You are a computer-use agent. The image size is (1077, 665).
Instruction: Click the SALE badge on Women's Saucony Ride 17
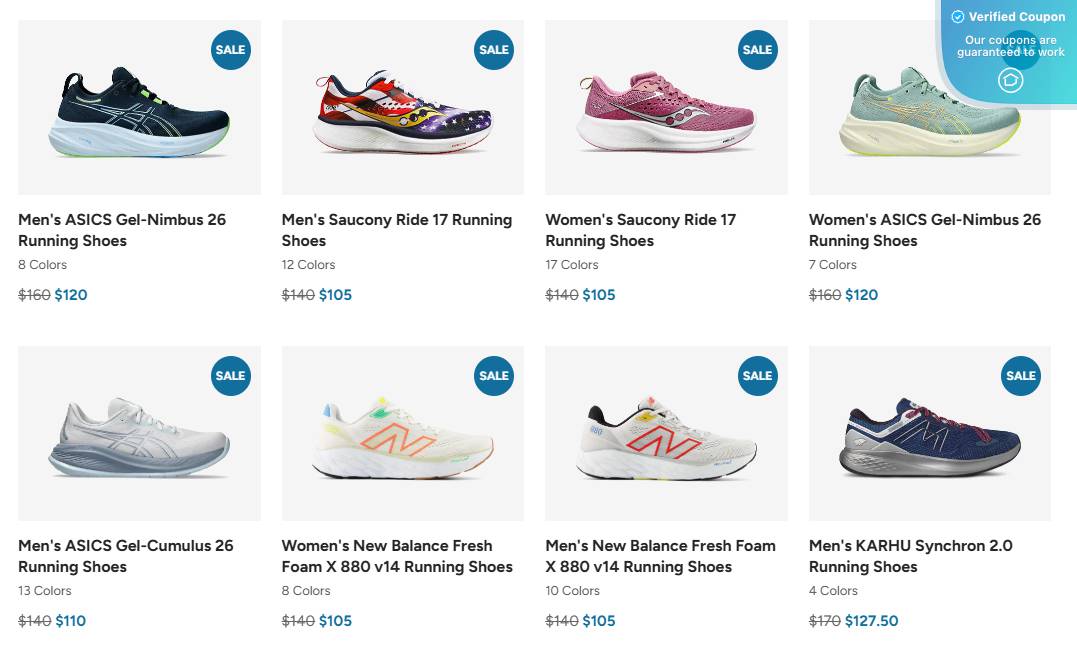pyautogui.click(x=757, y=49)
